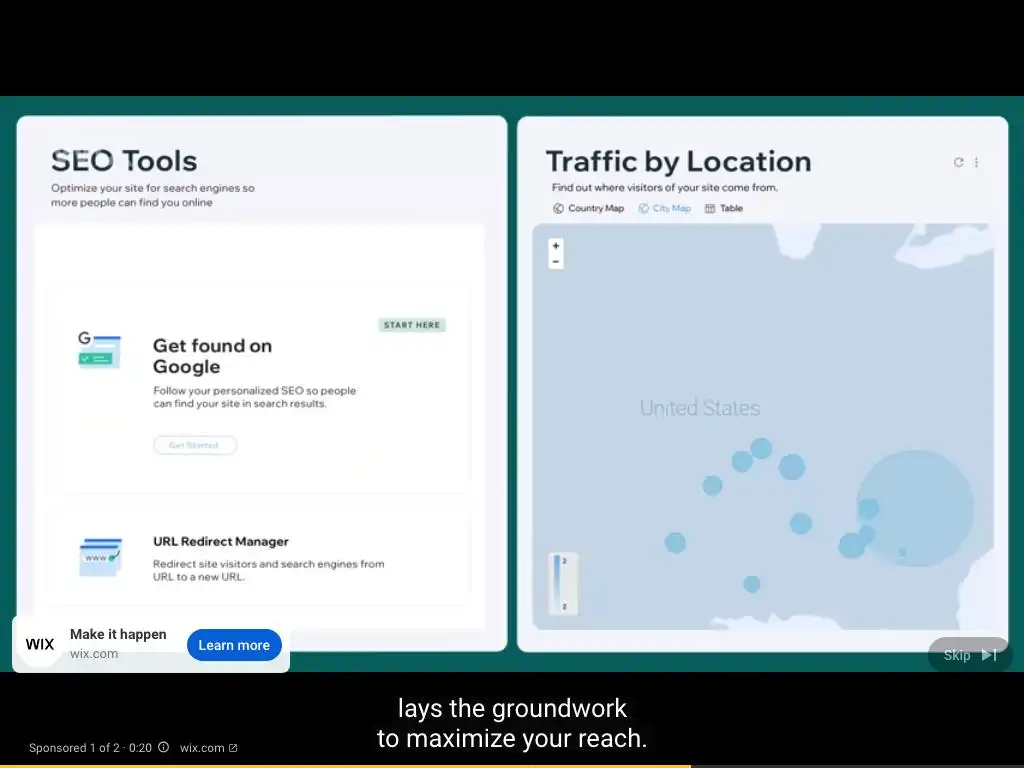1024x768 pixels.
Task: Click the START HERE badge
Action: click(x=412, y=325)
